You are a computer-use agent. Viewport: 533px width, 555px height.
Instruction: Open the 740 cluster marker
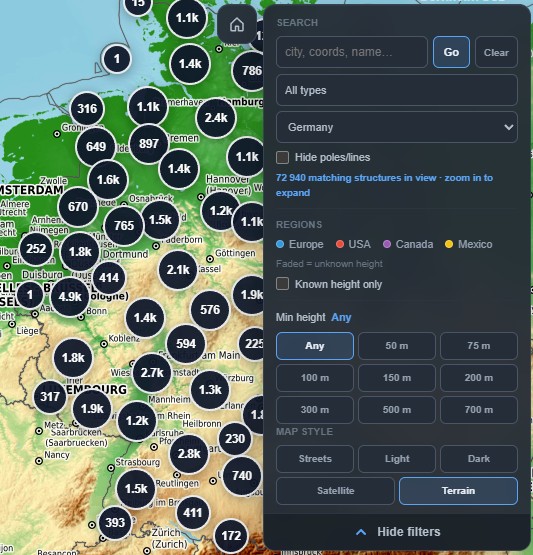(x=242, y=476)
